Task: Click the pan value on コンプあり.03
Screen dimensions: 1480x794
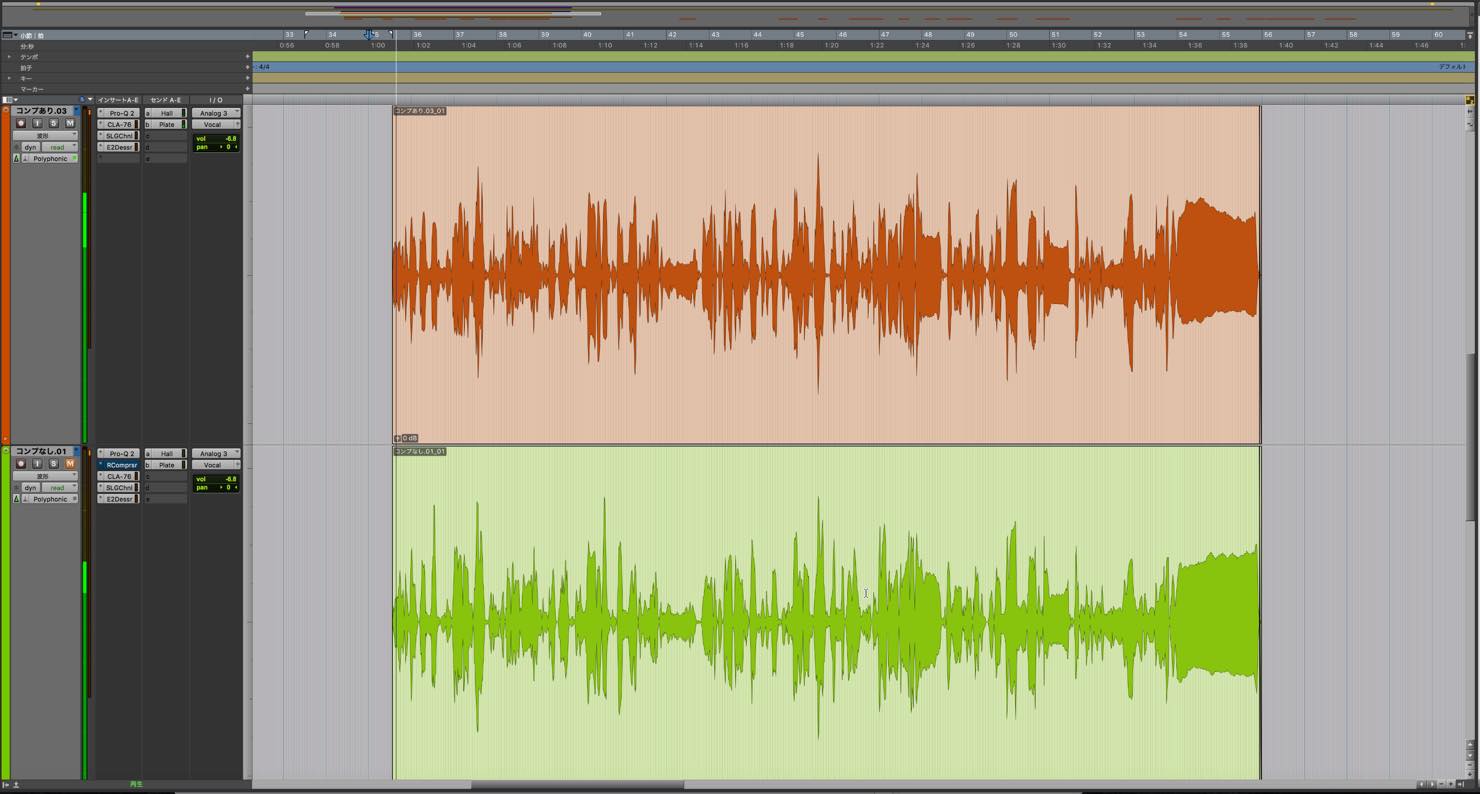Action: coord(229,147)
